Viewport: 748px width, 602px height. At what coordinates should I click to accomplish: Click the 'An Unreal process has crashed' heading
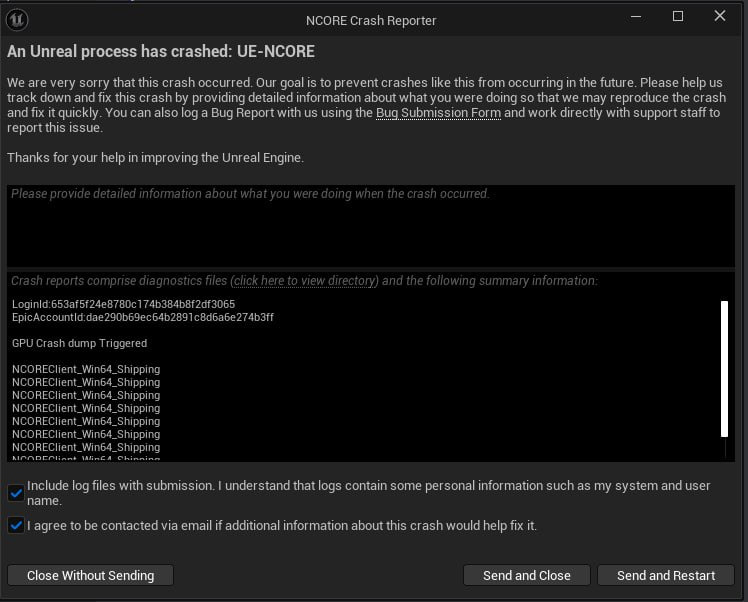pyautogui.click(x=161, y=51)
